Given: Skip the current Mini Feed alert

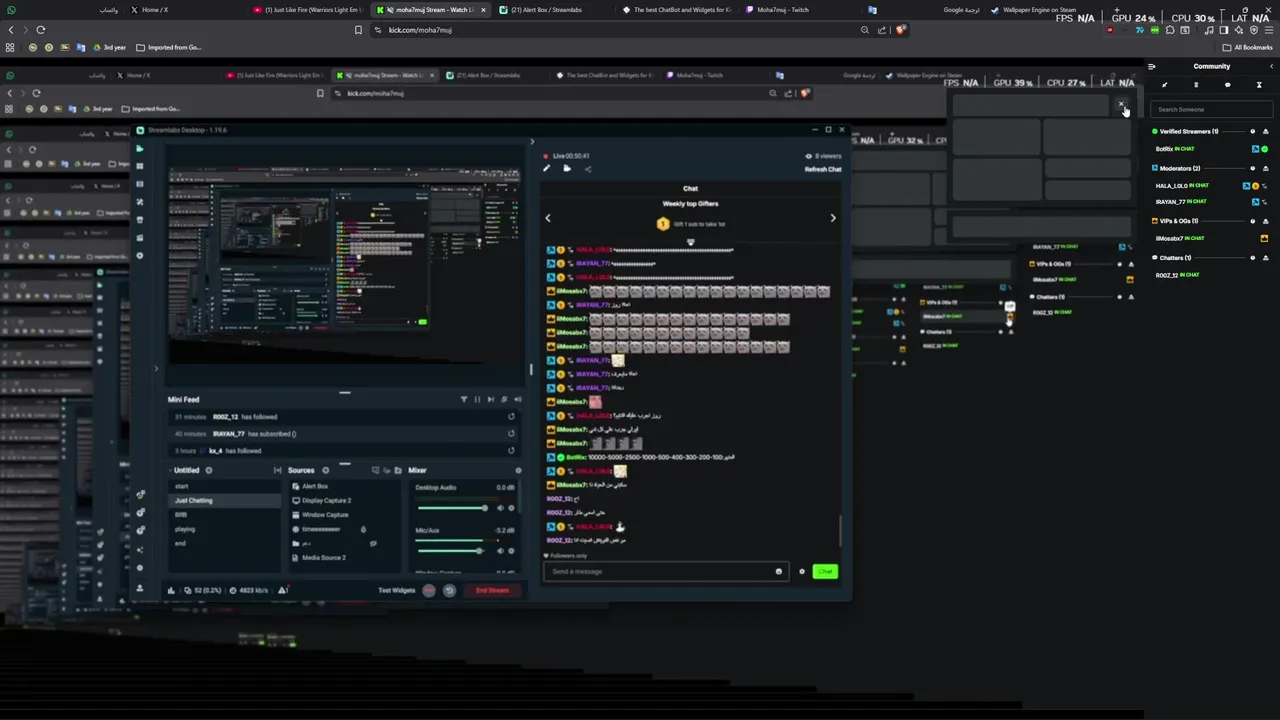Looking at the screenshot, I should [490, 399].
